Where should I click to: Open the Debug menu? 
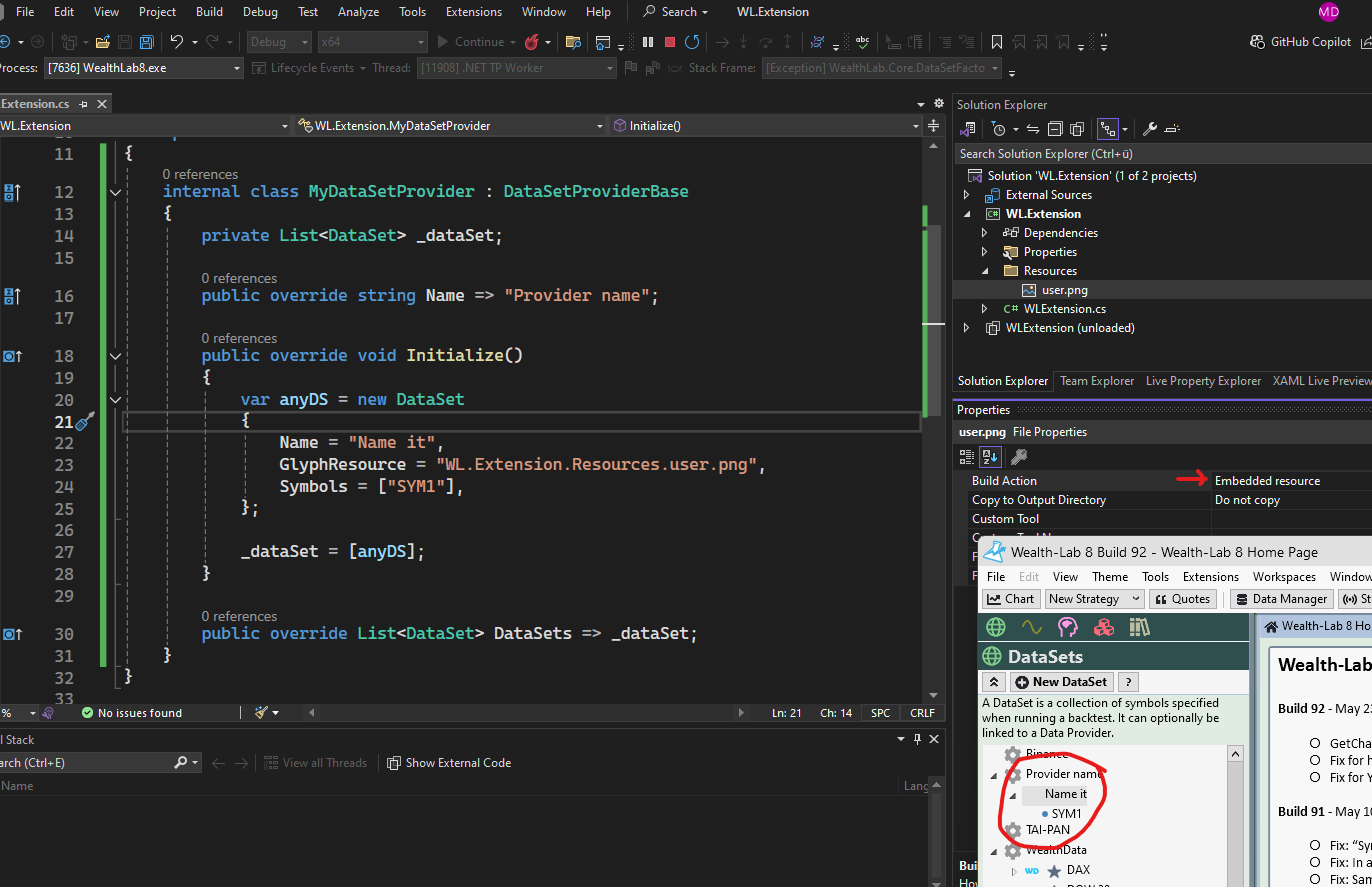[260, 12]
